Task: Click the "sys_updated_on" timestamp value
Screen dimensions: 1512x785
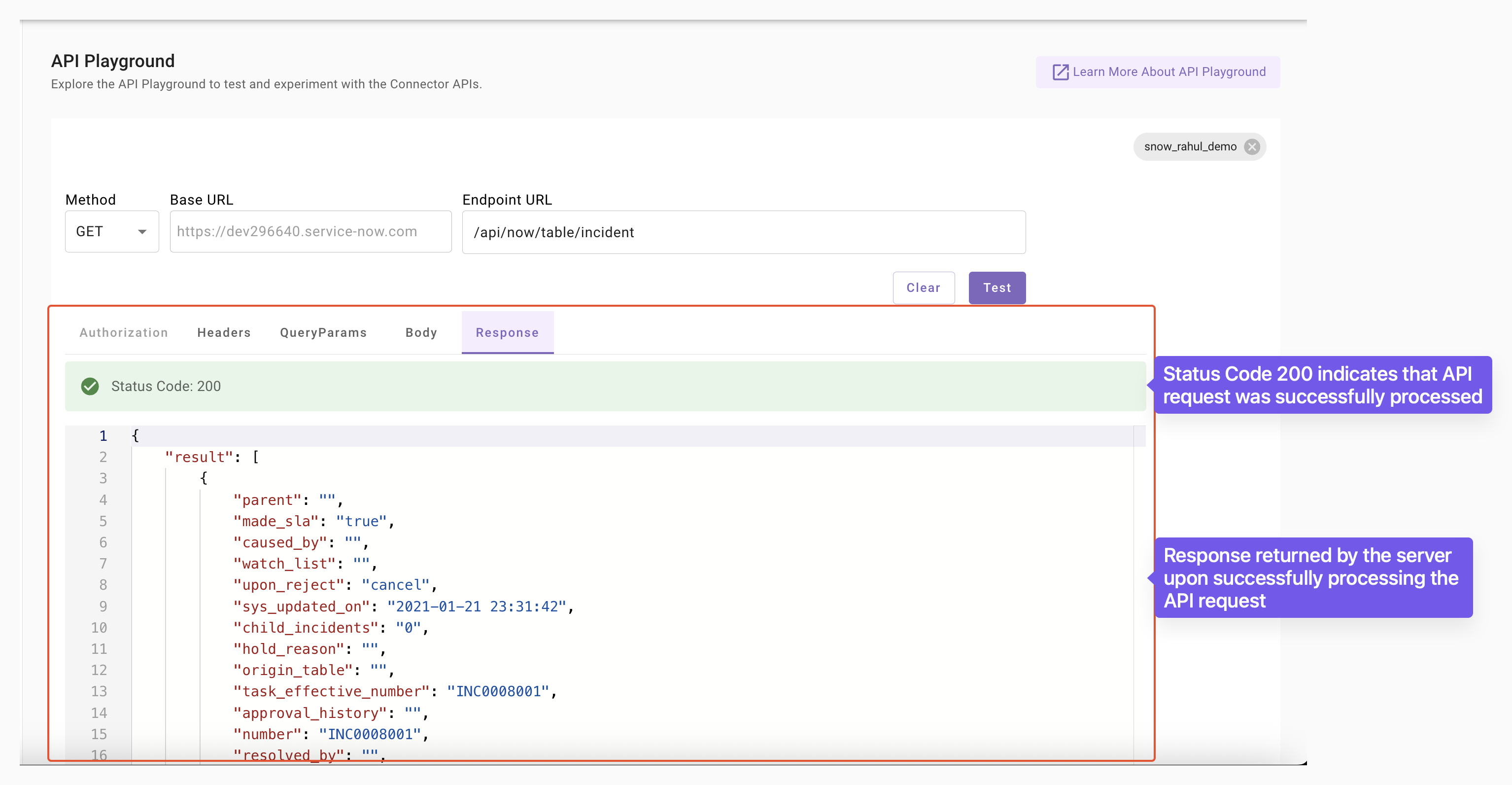Action: (x=477, y=606)
